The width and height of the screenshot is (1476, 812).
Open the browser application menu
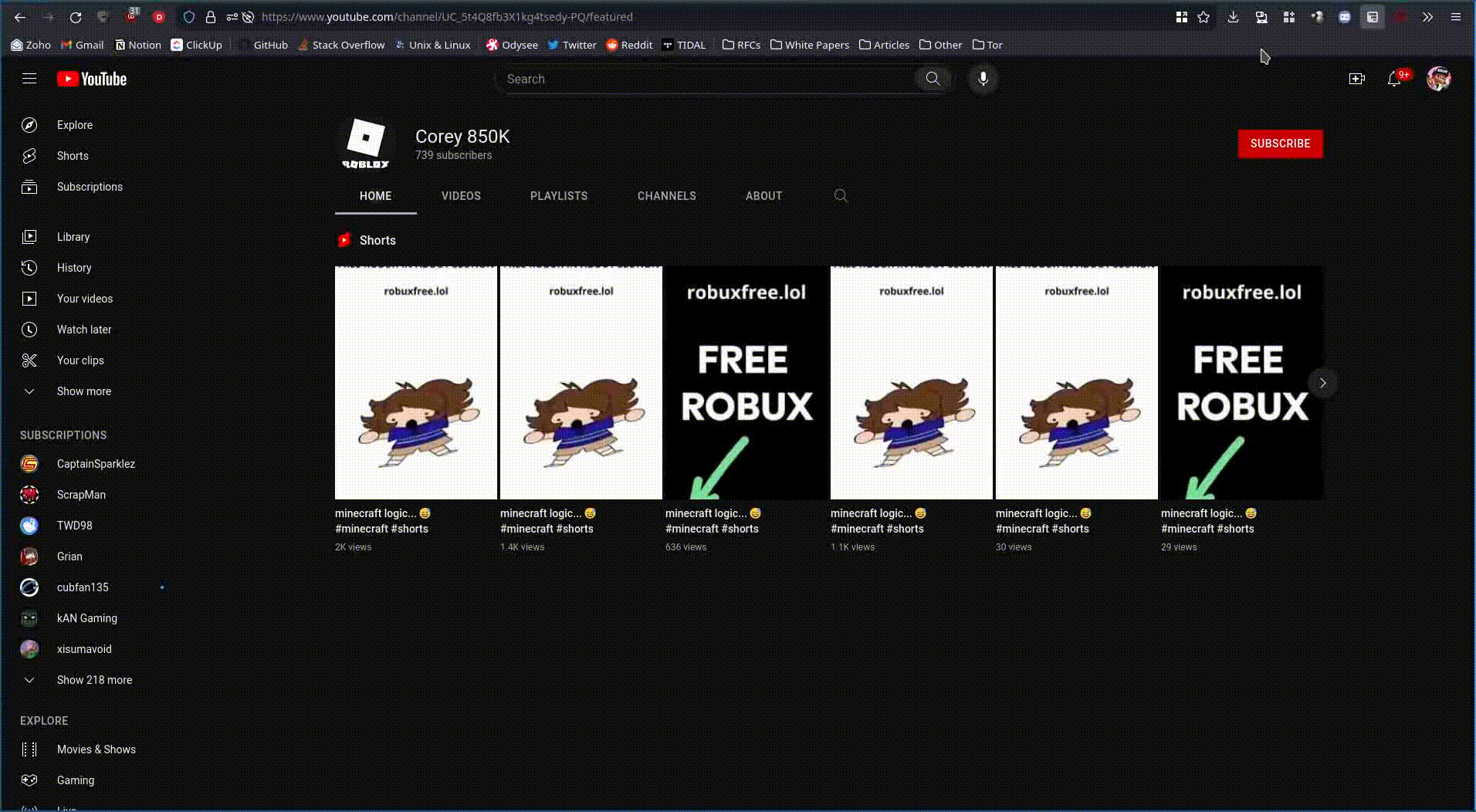(x=1456, y=17)
